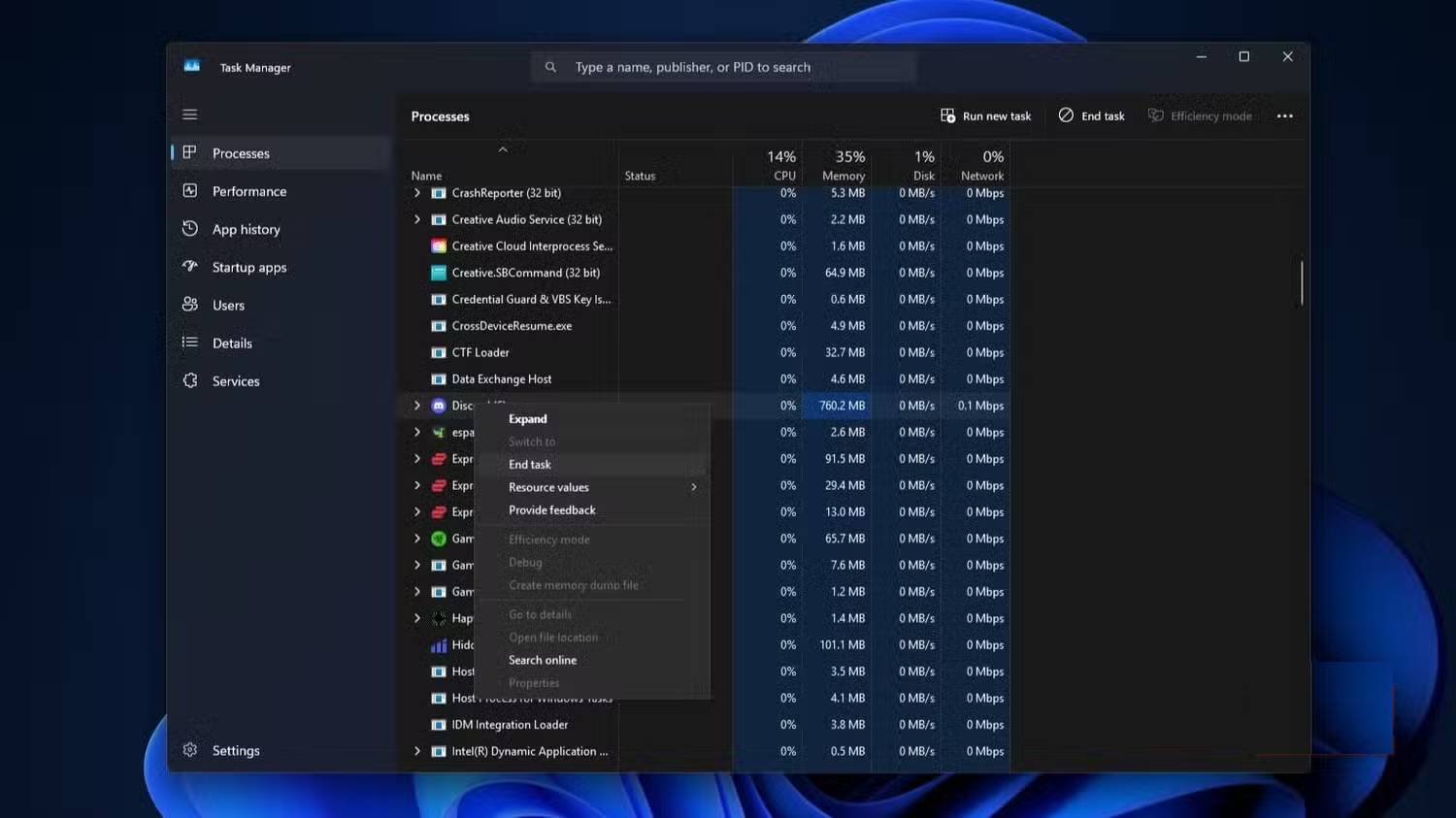Screen dimensions: 1456x818
Task: Switch to App history page
Action: pyautogui.click(x=281, y=229)
